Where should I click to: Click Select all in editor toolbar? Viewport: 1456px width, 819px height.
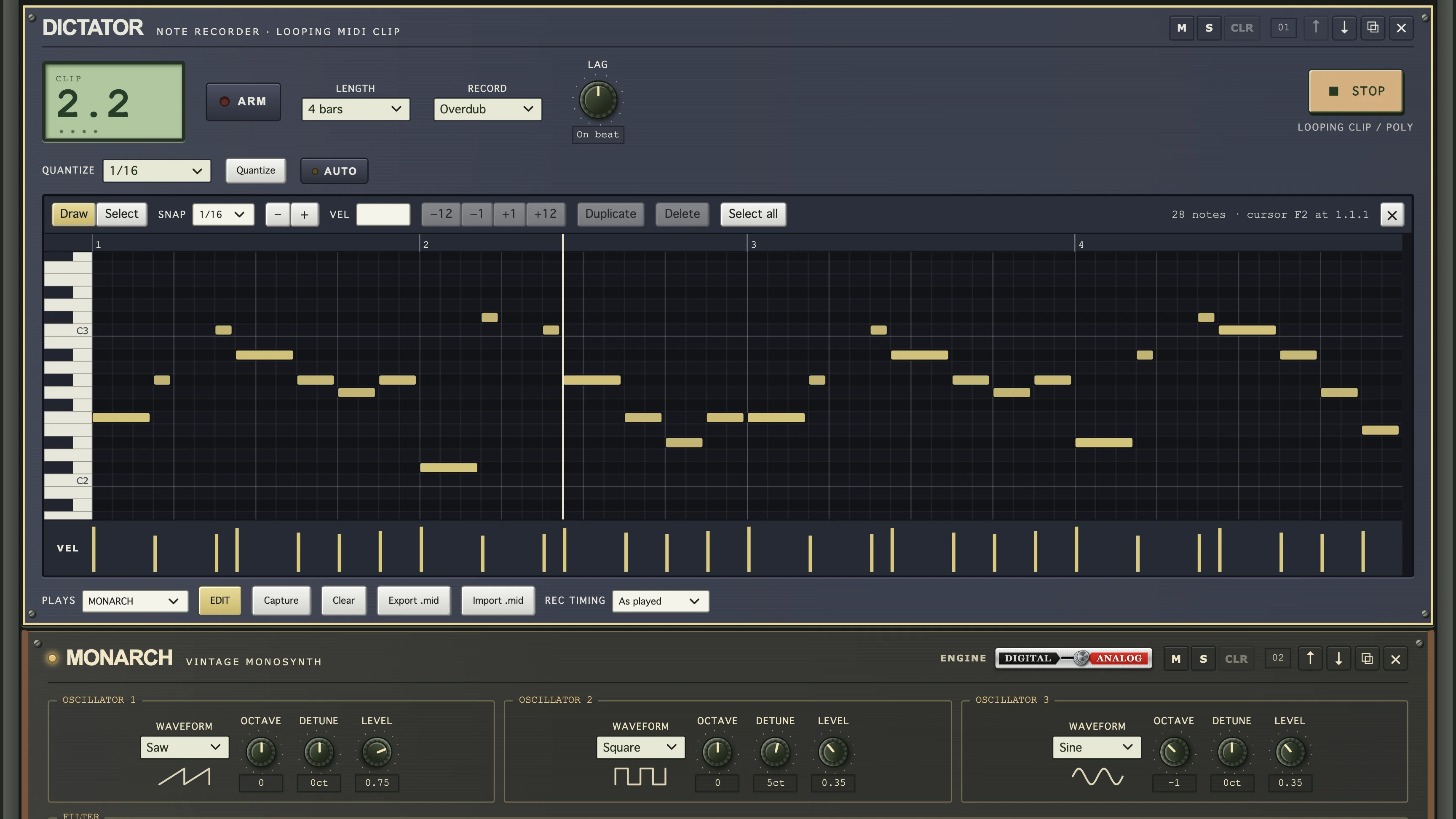753,214
